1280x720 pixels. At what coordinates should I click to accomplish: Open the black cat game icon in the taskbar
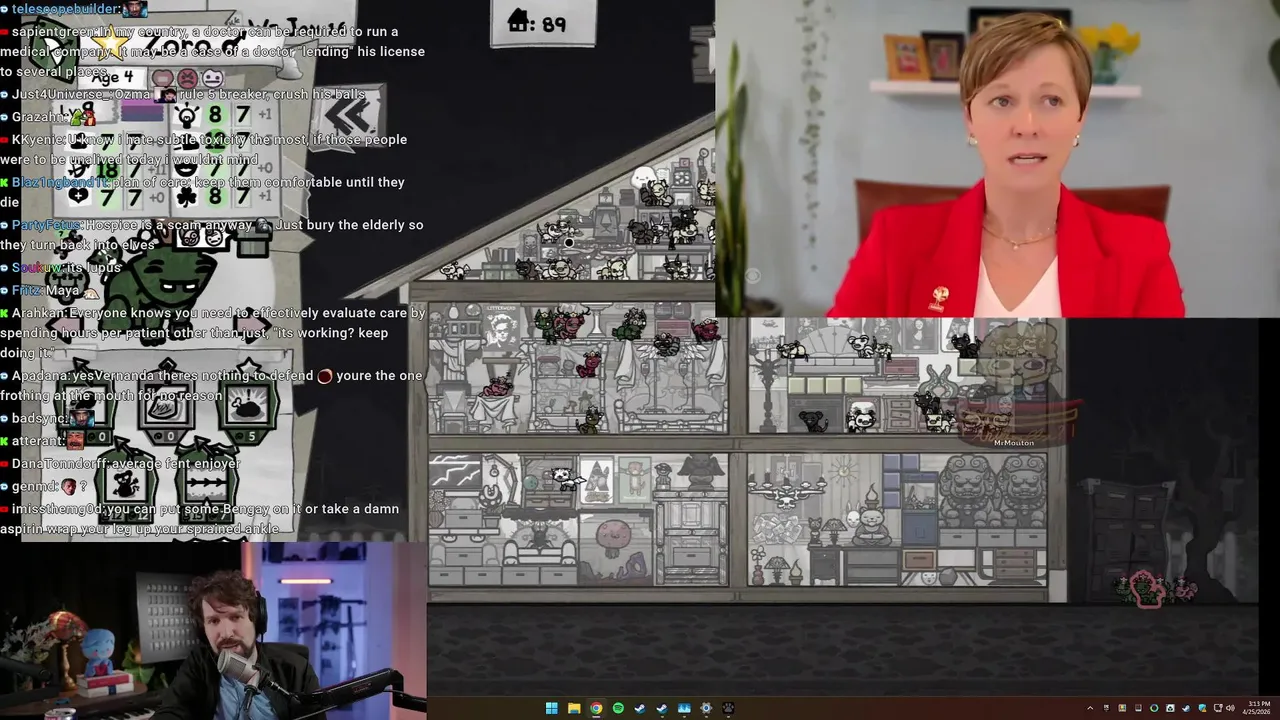[728, 708]
